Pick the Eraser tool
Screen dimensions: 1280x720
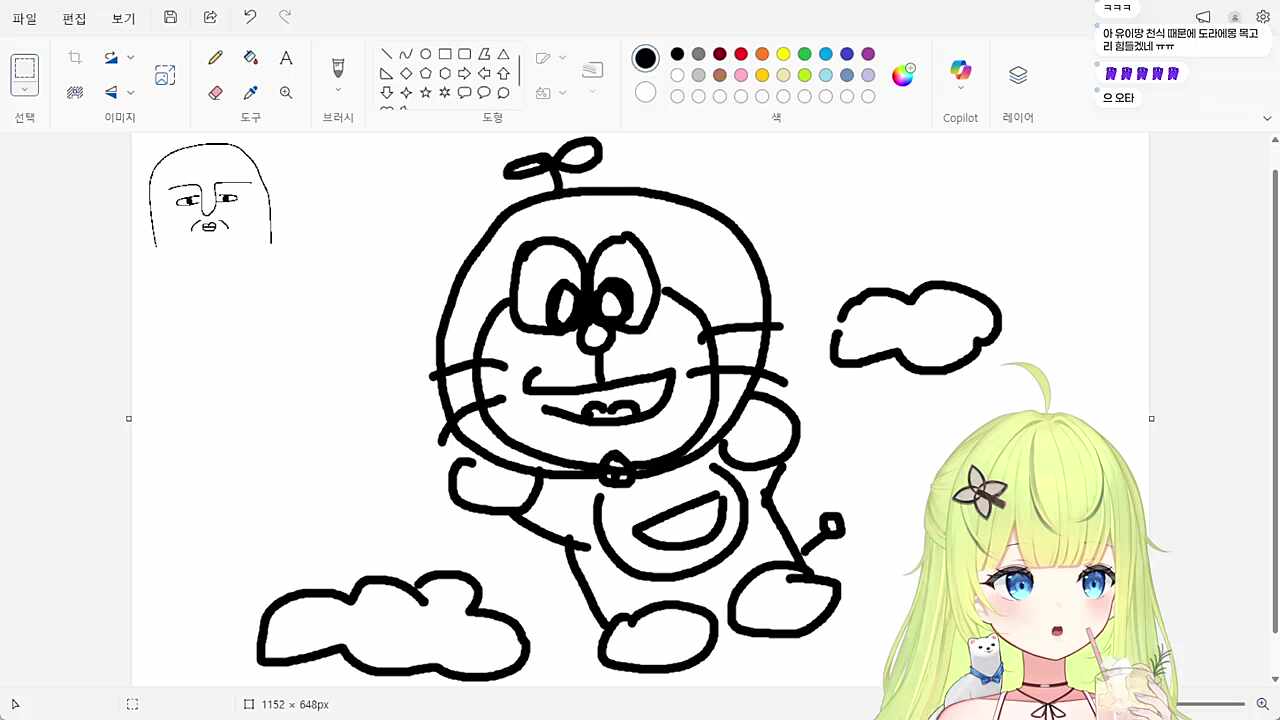click(x=215, y=92)
